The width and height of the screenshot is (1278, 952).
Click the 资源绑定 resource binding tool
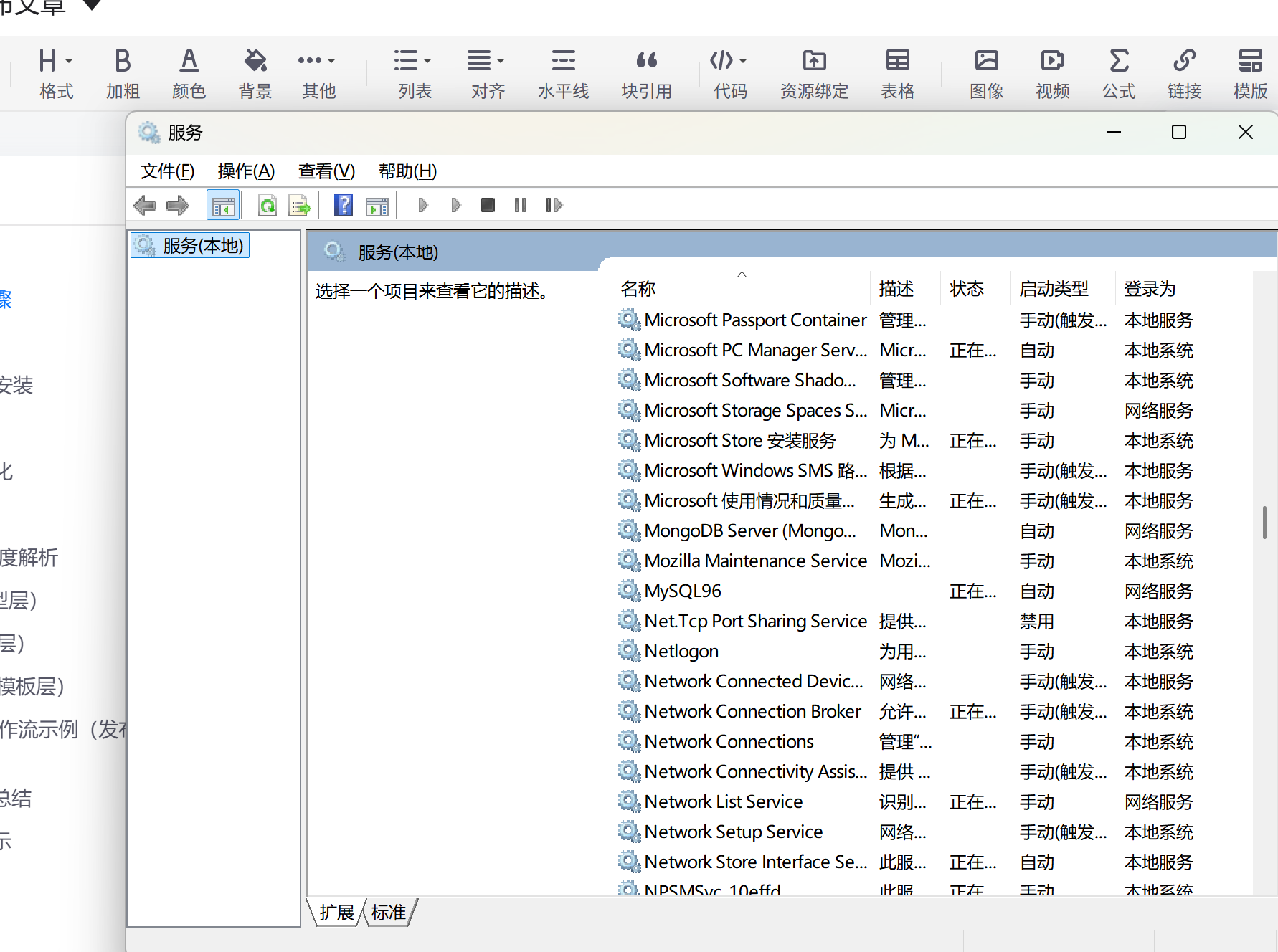click(814, 74)
